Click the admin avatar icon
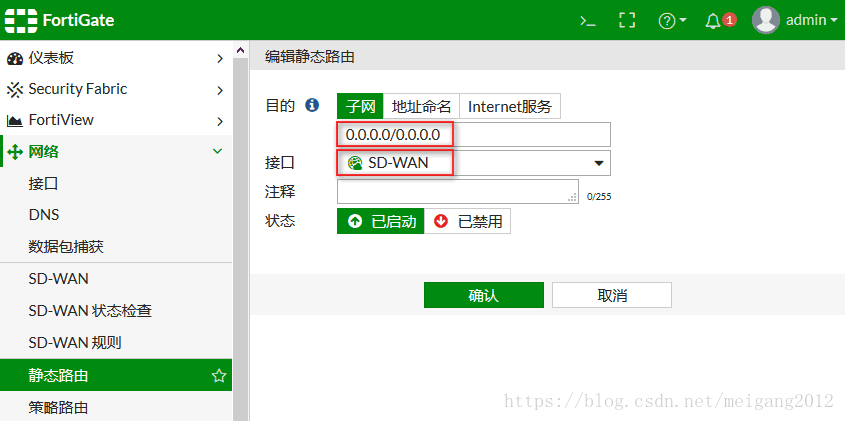845x421 pixels. coord(766,20)
